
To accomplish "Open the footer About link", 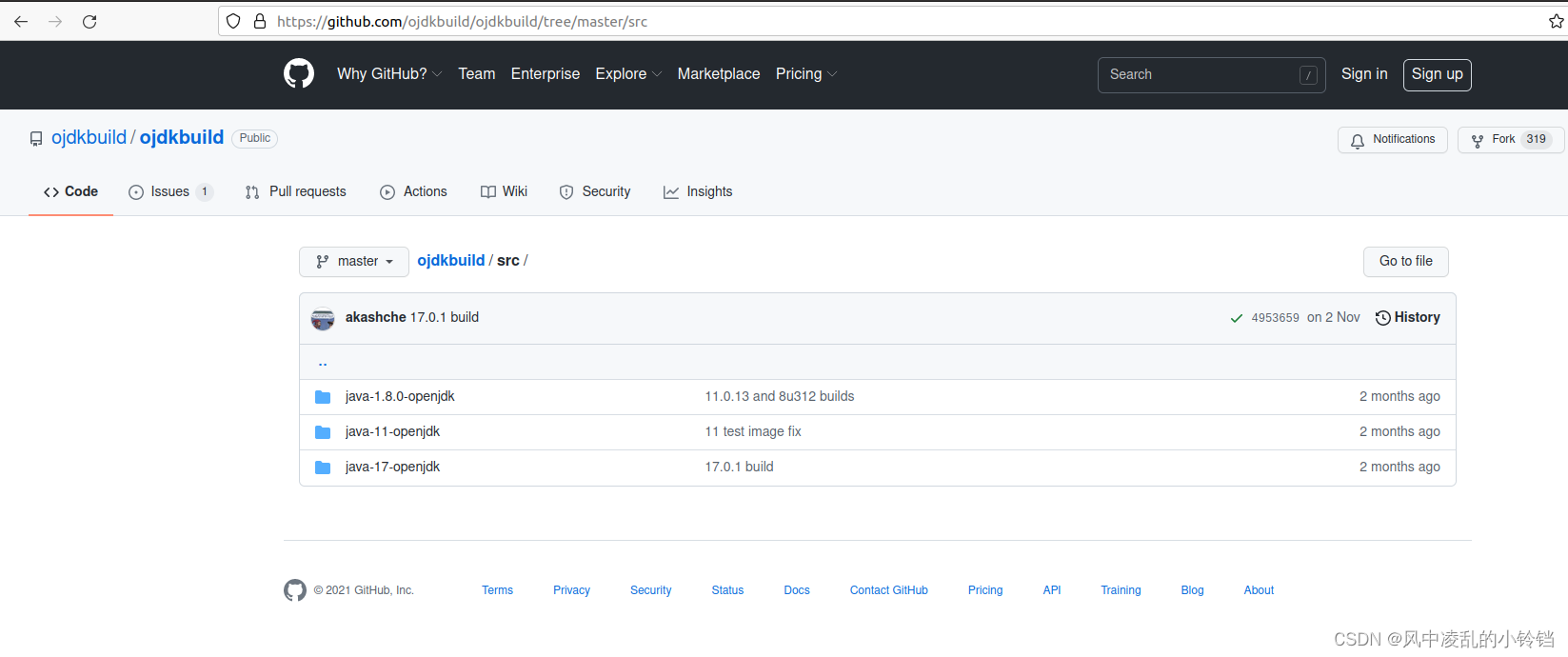I will pos(1259,590).
